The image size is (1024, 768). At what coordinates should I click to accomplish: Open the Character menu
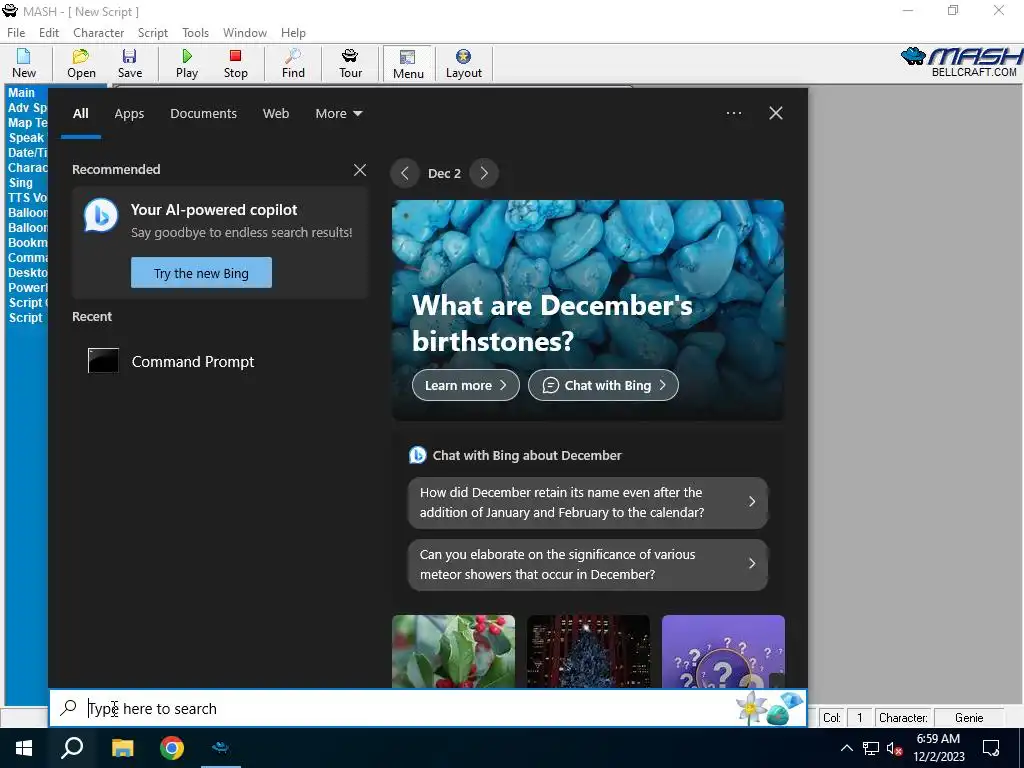pos(99,33)
